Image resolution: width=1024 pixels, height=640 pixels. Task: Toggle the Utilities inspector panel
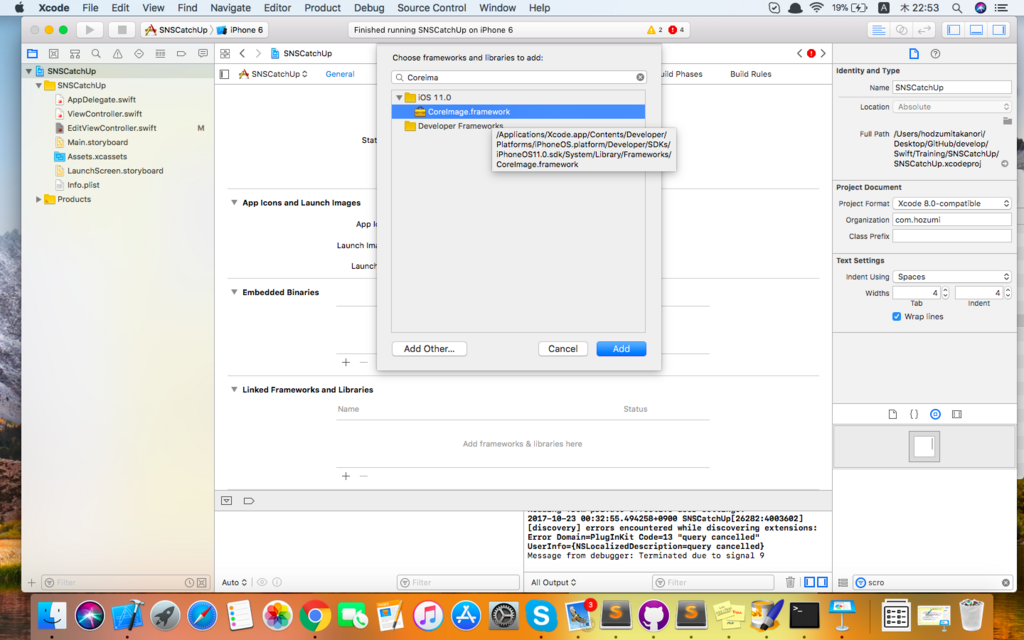999,30
